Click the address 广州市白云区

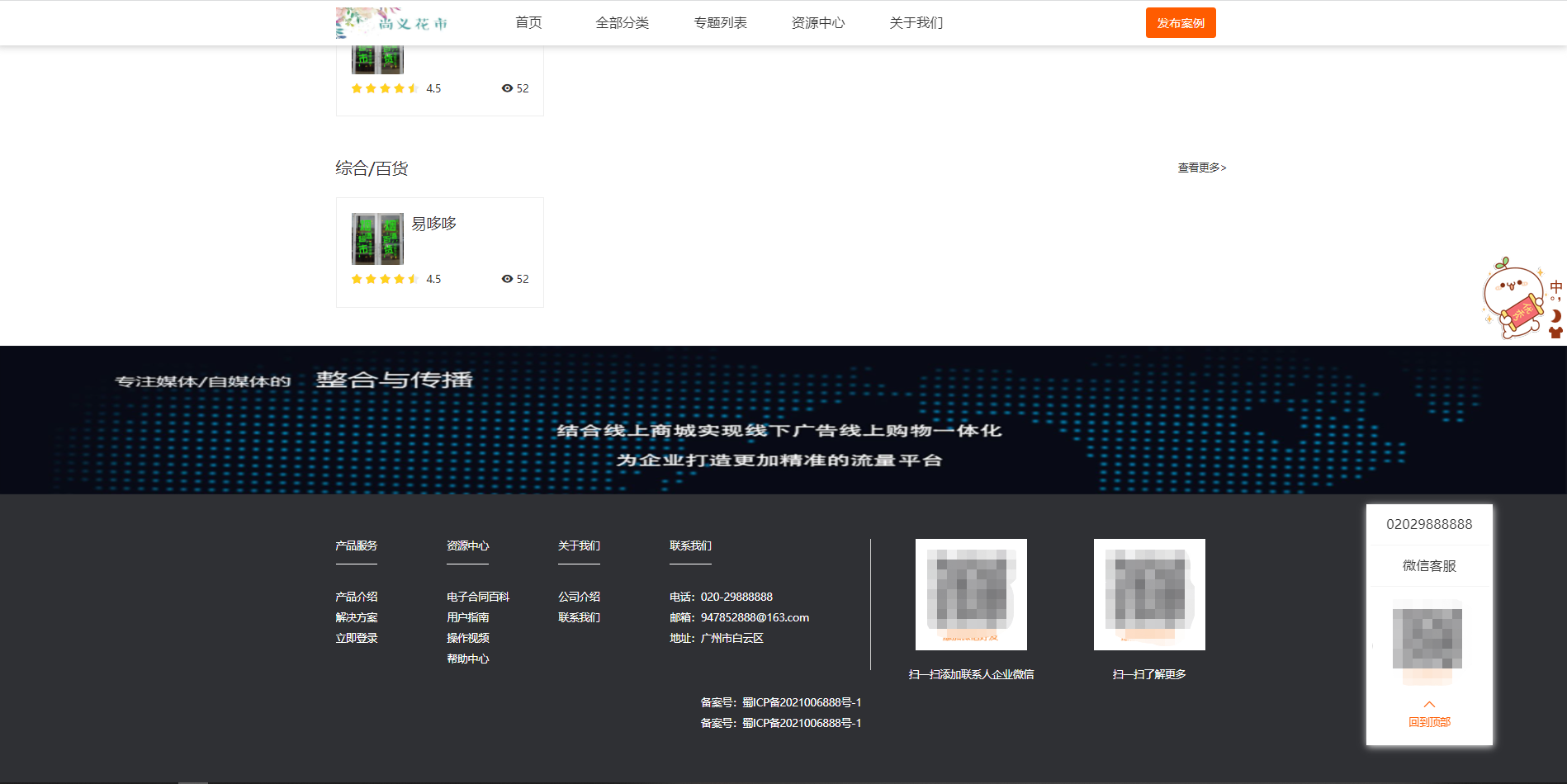click(732, 638)
